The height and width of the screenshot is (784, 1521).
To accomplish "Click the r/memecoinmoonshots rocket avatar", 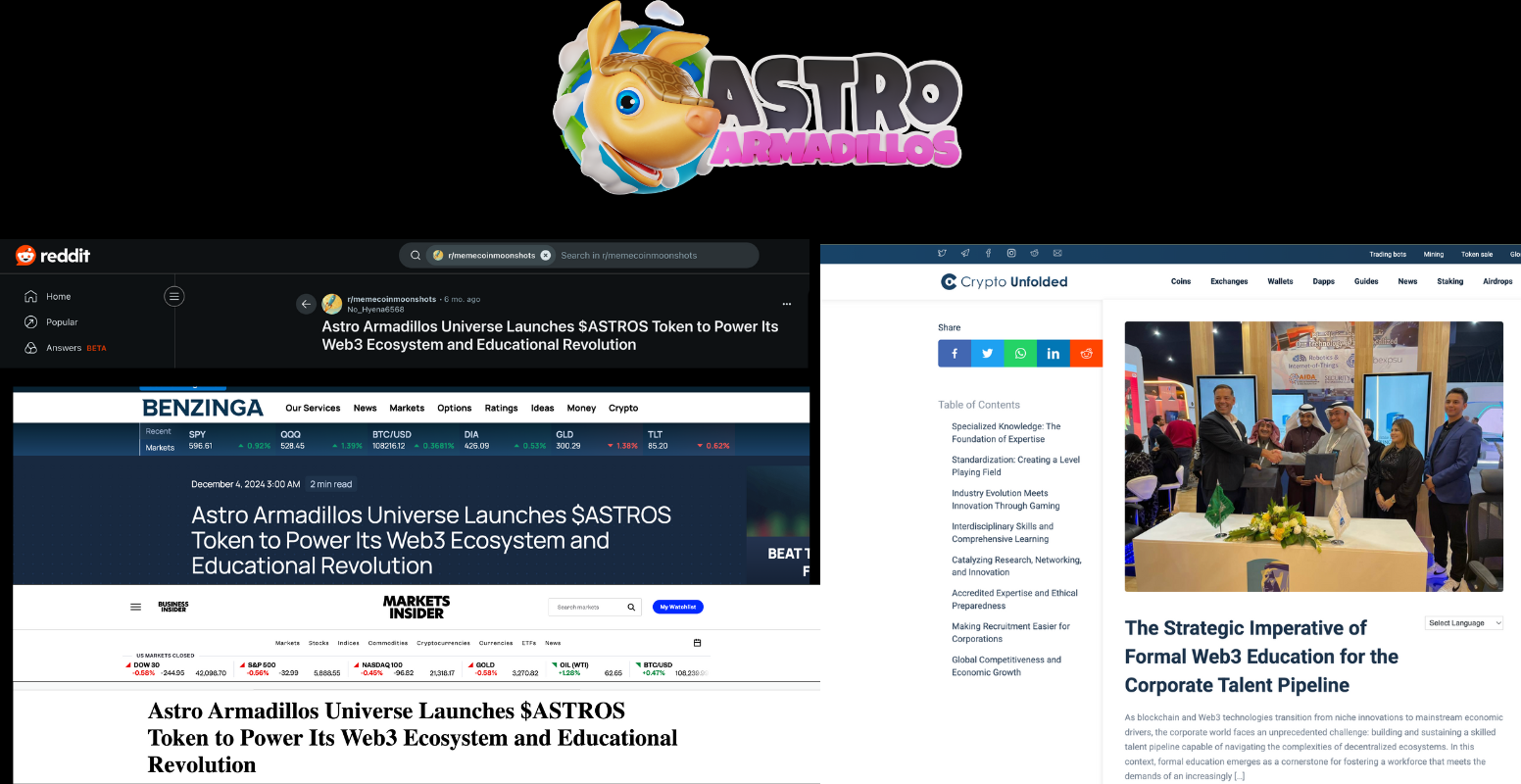I will coord(332,304).
